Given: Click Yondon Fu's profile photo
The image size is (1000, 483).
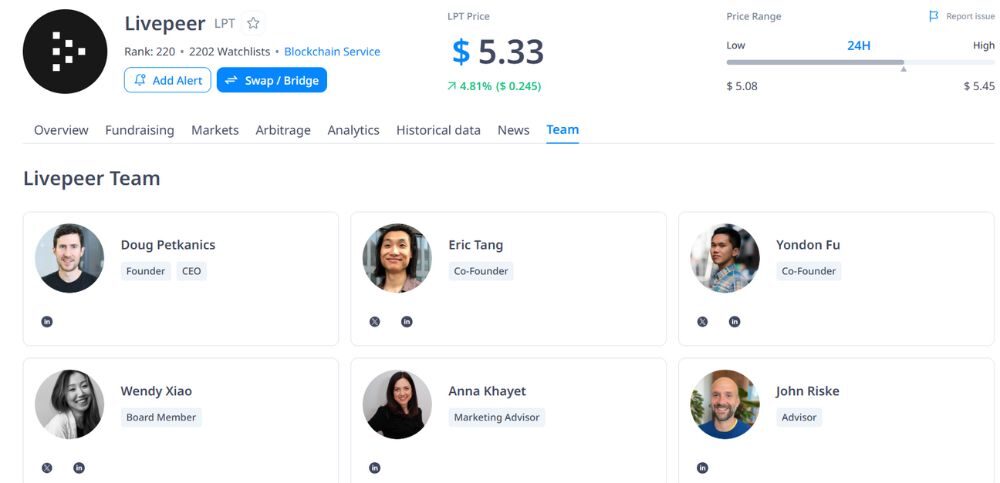Looking at the screenshot, I should pyautogui.click(x=724, y=258).
